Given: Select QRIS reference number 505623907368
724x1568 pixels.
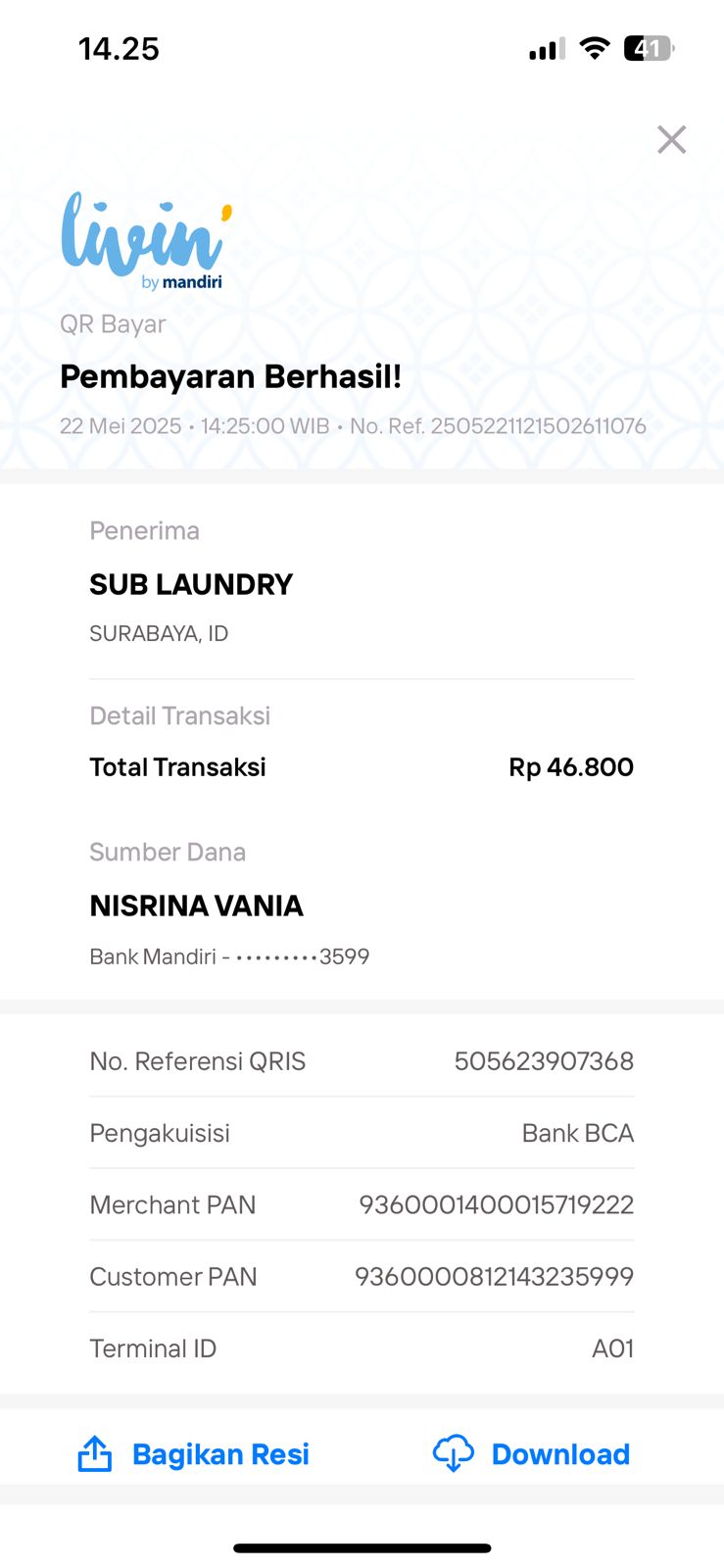Looking at the screenshot, I should (x=544, y=1061).
